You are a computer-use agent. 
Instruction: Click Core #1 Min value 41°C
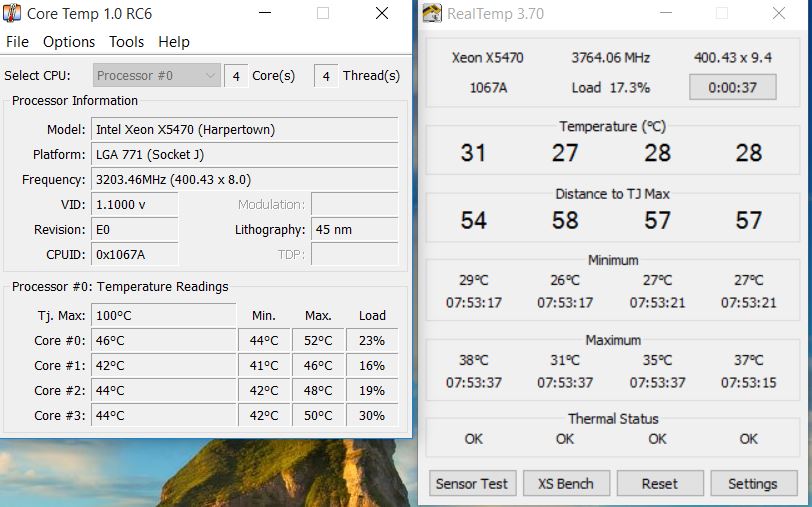(x=264, y=366)
